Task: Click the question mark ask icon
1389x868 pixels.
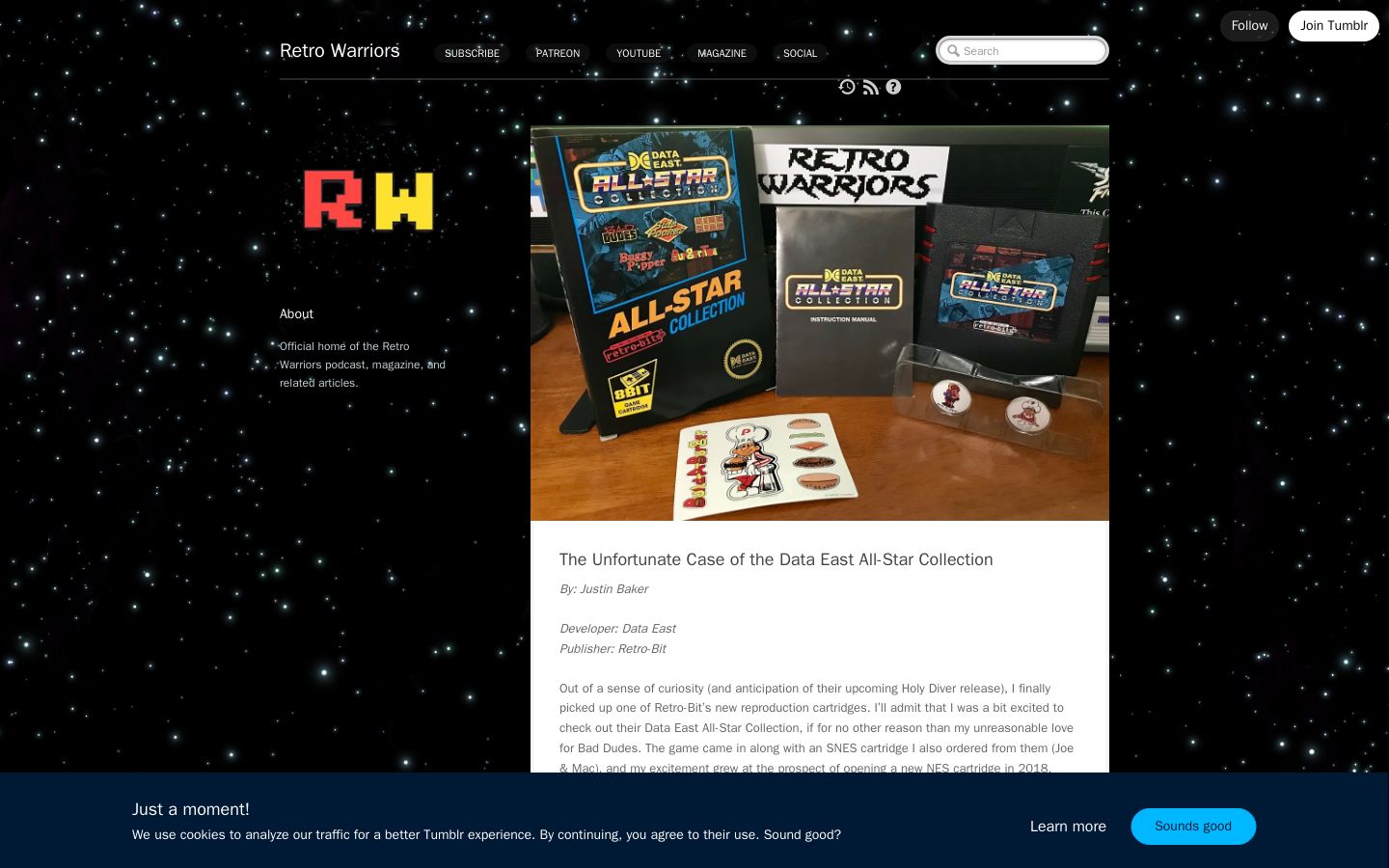Action: [893, 87]
